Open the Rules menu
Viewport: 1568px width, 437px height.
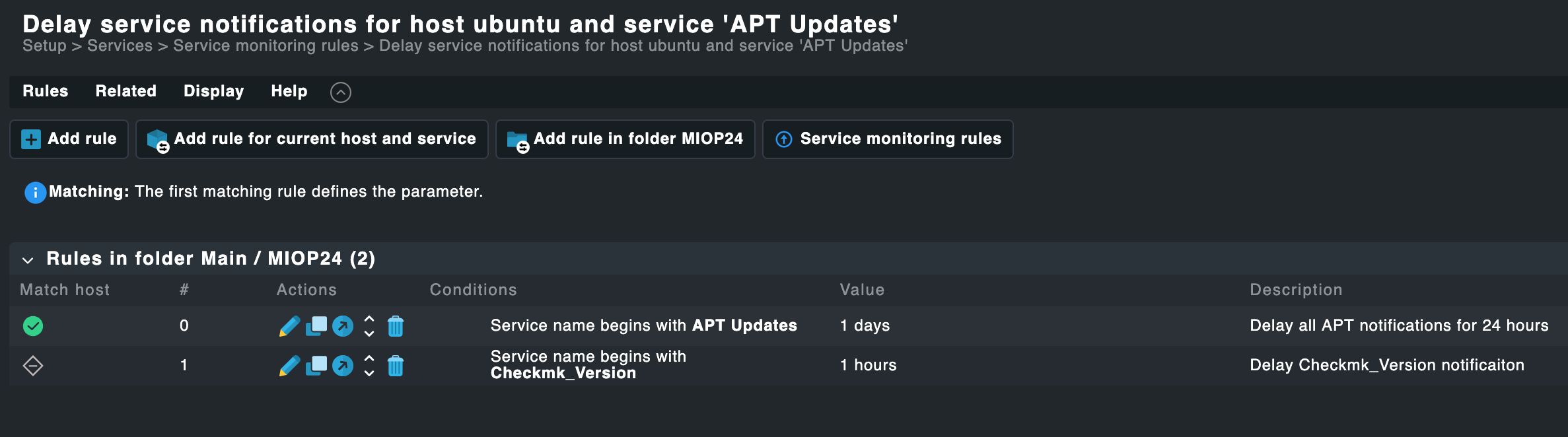pyautogui.click(x=44, y=91)
